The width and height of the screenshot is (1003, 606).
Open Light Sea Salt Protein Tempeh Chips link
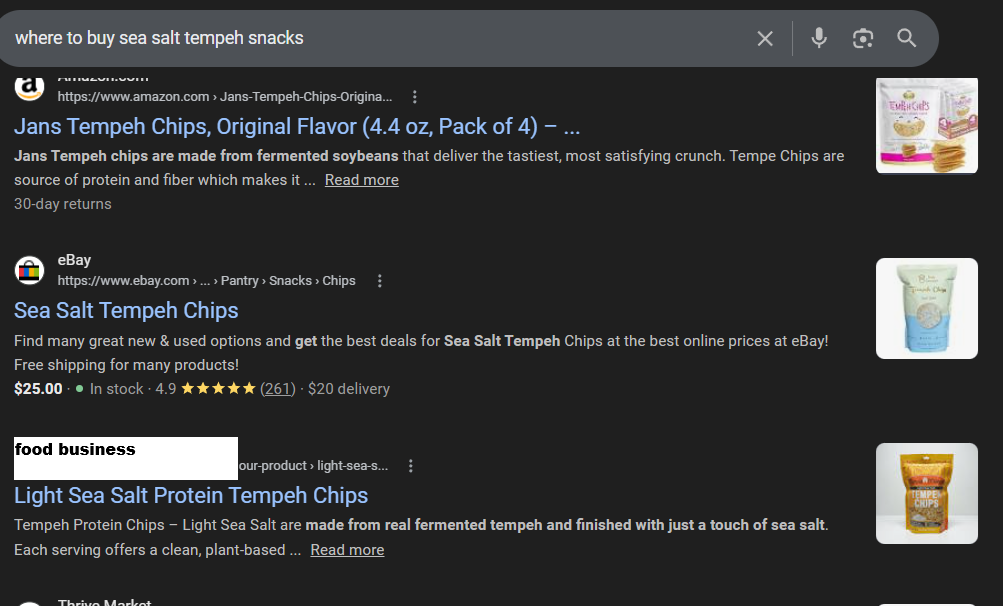[x=191, y=495]
